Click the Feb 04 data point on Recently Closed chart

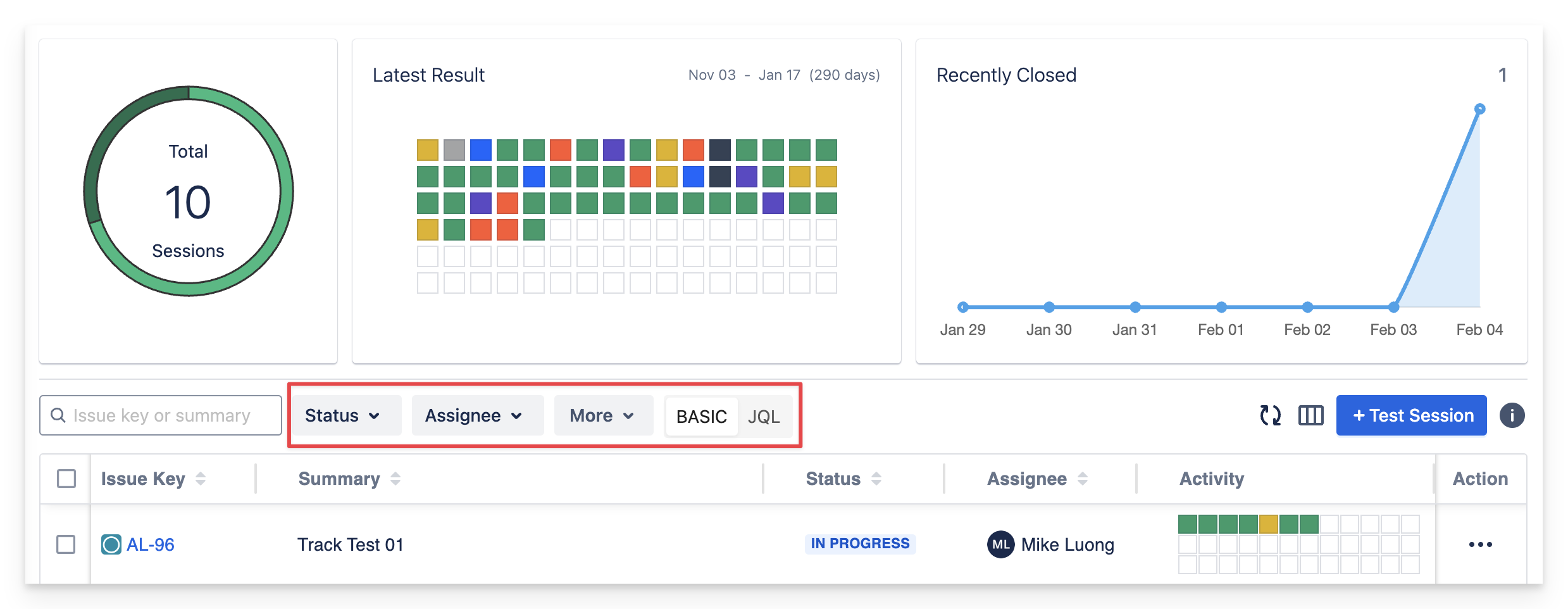pos(1479,109)
